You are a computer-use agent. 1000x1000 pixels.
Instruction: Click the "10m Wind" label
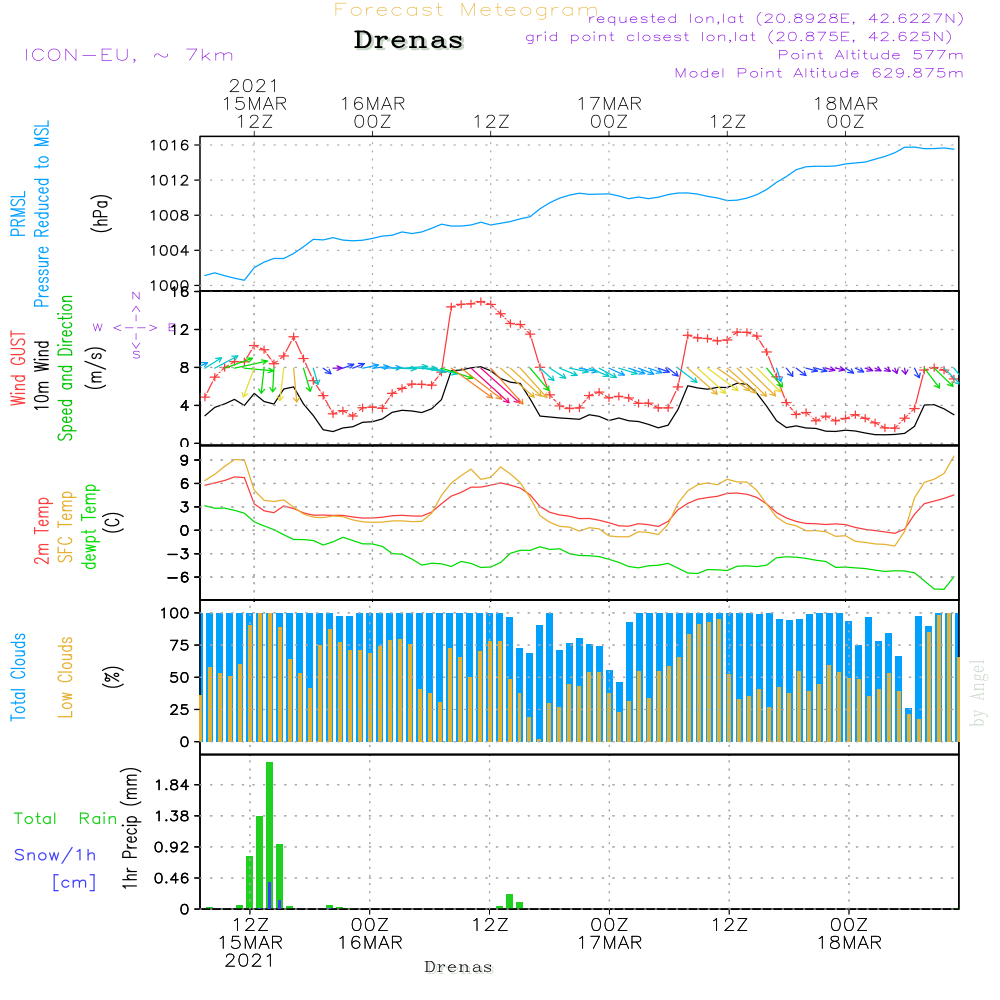tap(41, 375)
